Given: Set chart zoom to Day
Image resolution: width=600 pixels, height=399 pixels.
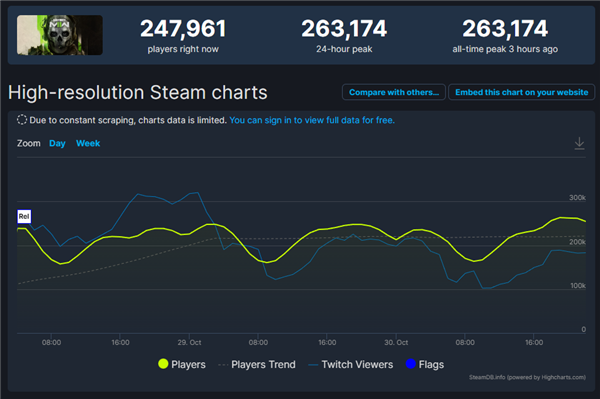Looking at the screenshot, I should pos(57,143).
